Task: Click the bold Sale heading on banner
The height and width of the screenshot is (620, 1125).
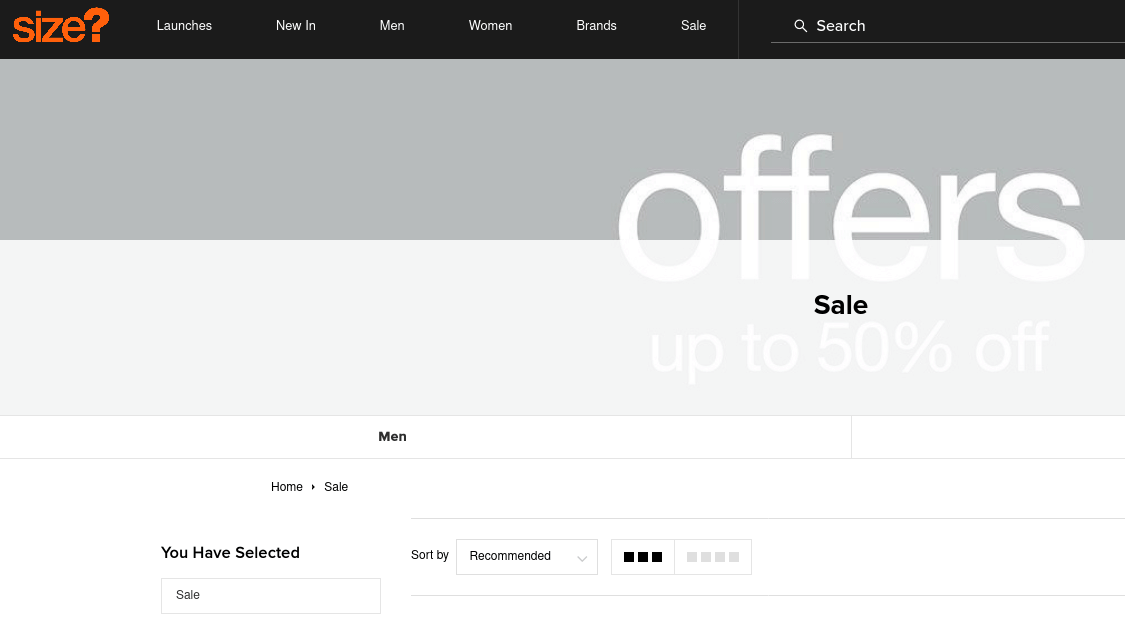Action: (840, 305)
